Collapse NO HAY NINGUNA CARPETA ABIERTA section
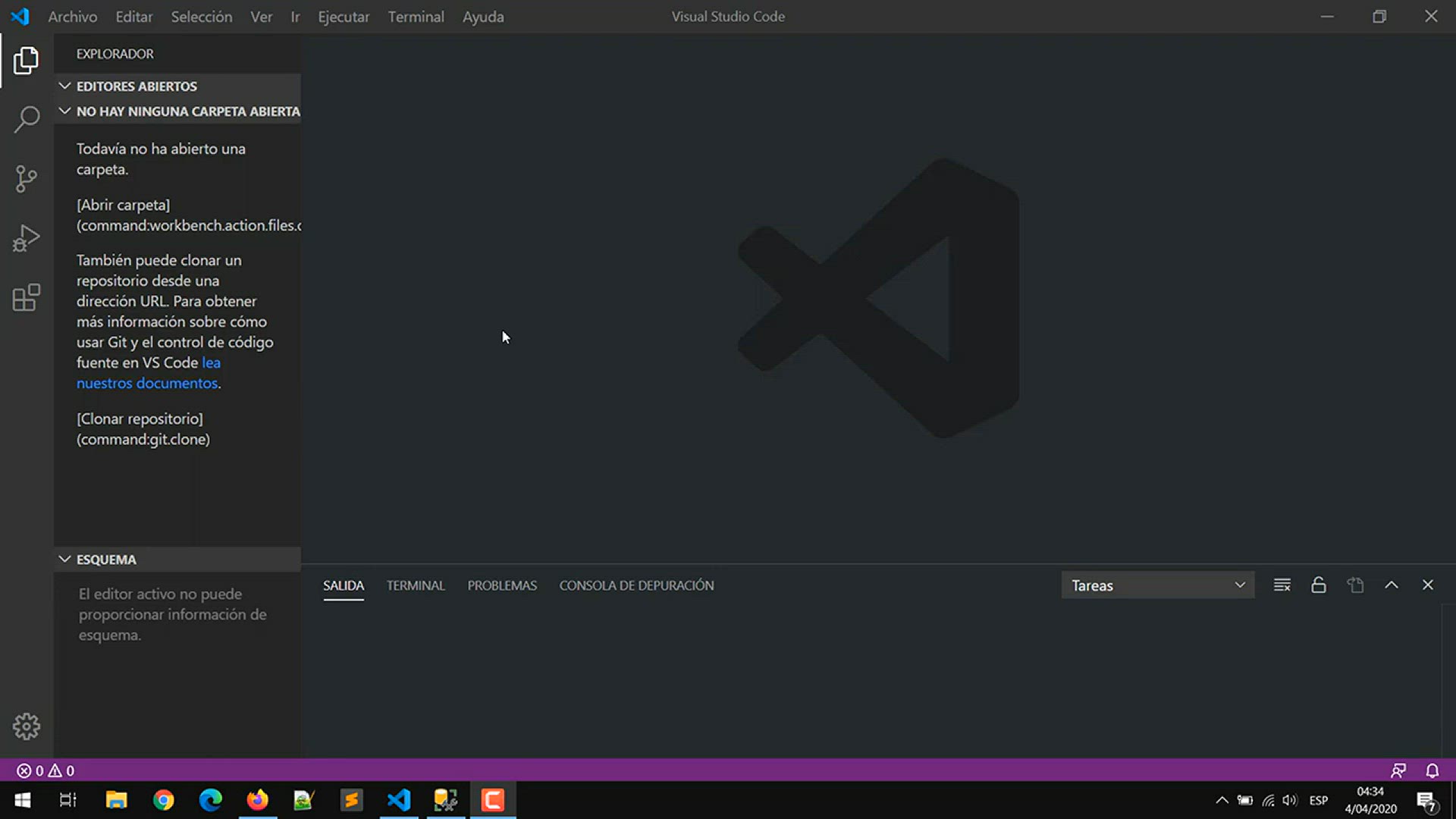This screenshot has width=1456, height=819. pos(177,111)
